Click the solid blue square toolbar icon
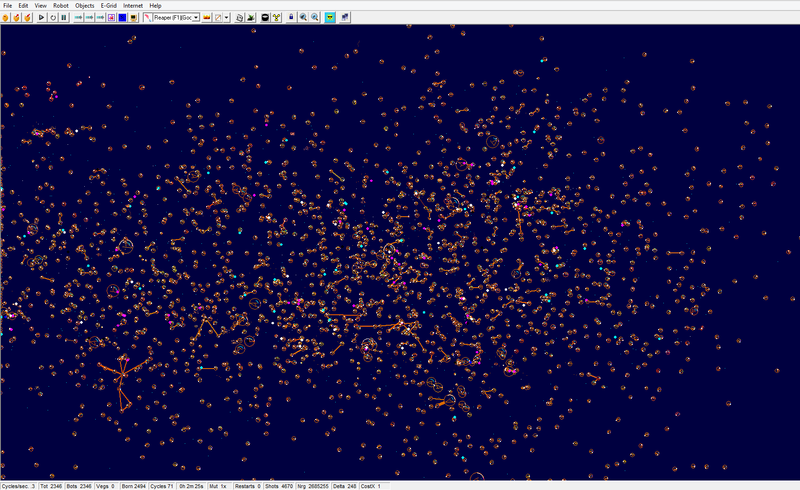This screenshot has width=800, height=490. click(x=122, y=17)
